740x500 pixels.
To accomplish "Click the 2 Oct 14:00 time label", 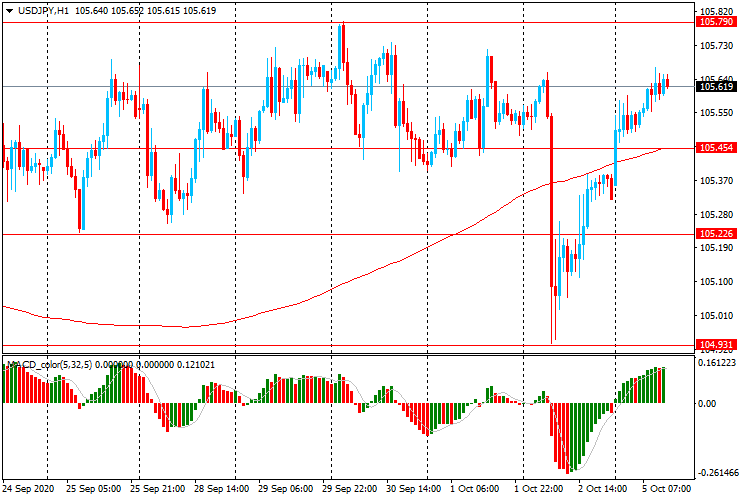I will [603, 489].
